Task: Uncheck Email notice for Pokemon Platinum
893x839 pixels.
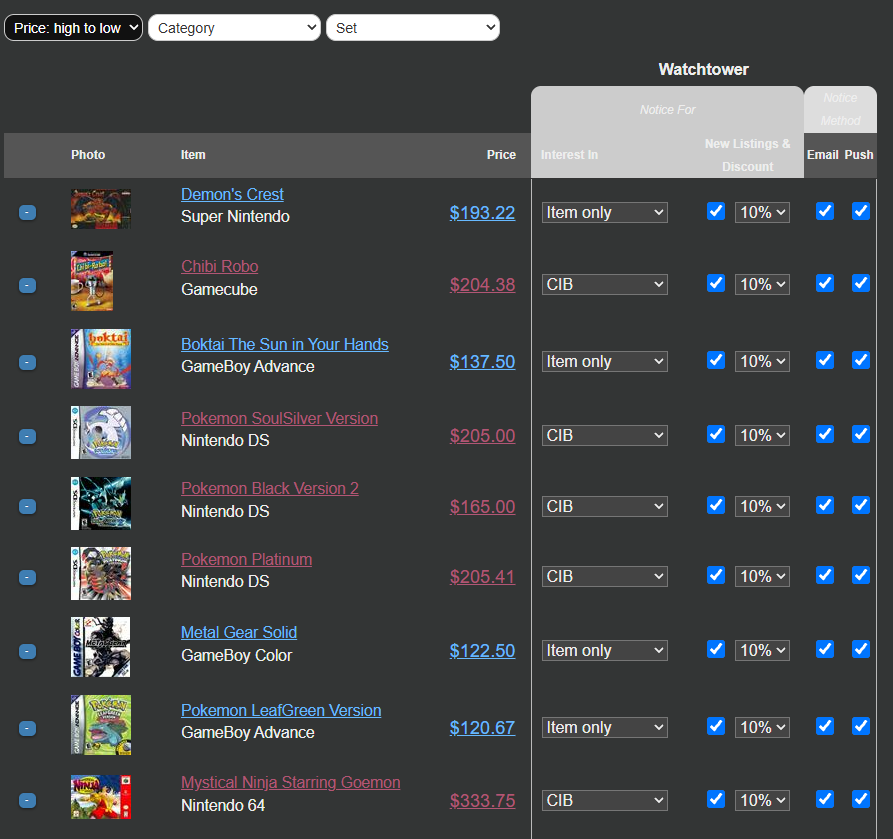Action: [825, 575]
